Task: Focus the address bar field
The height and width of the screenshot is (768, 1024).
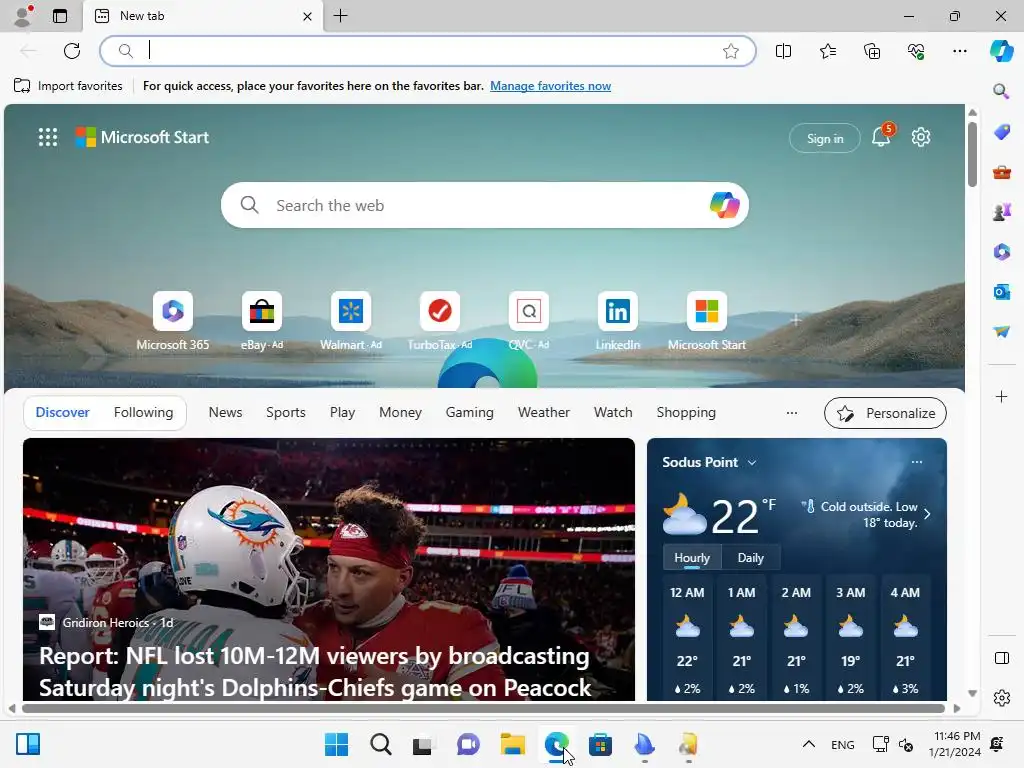Action: [x=428, y=51]
